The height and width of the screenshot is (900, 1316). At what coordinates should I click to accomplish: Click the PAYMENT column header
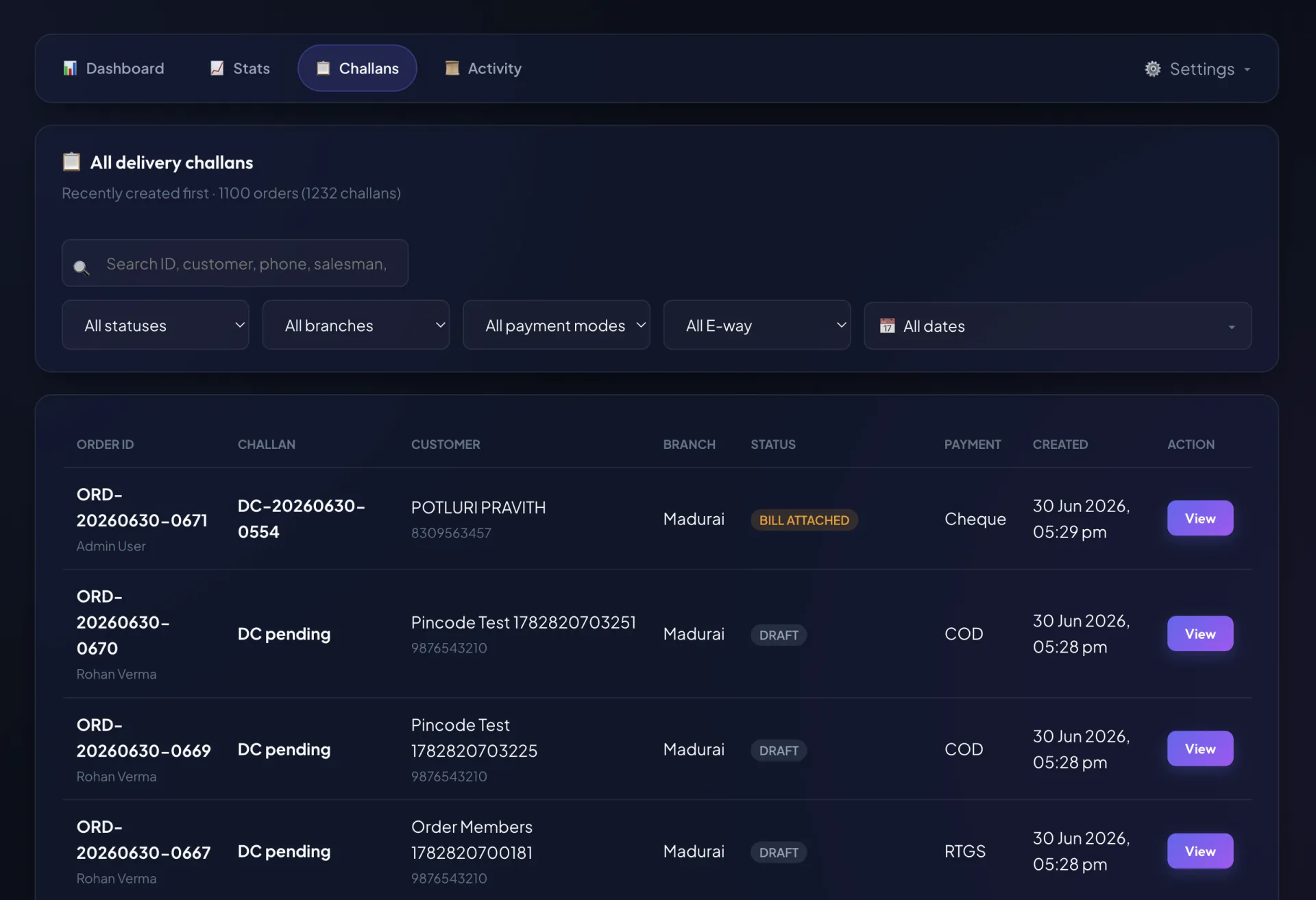click(973, 444)
